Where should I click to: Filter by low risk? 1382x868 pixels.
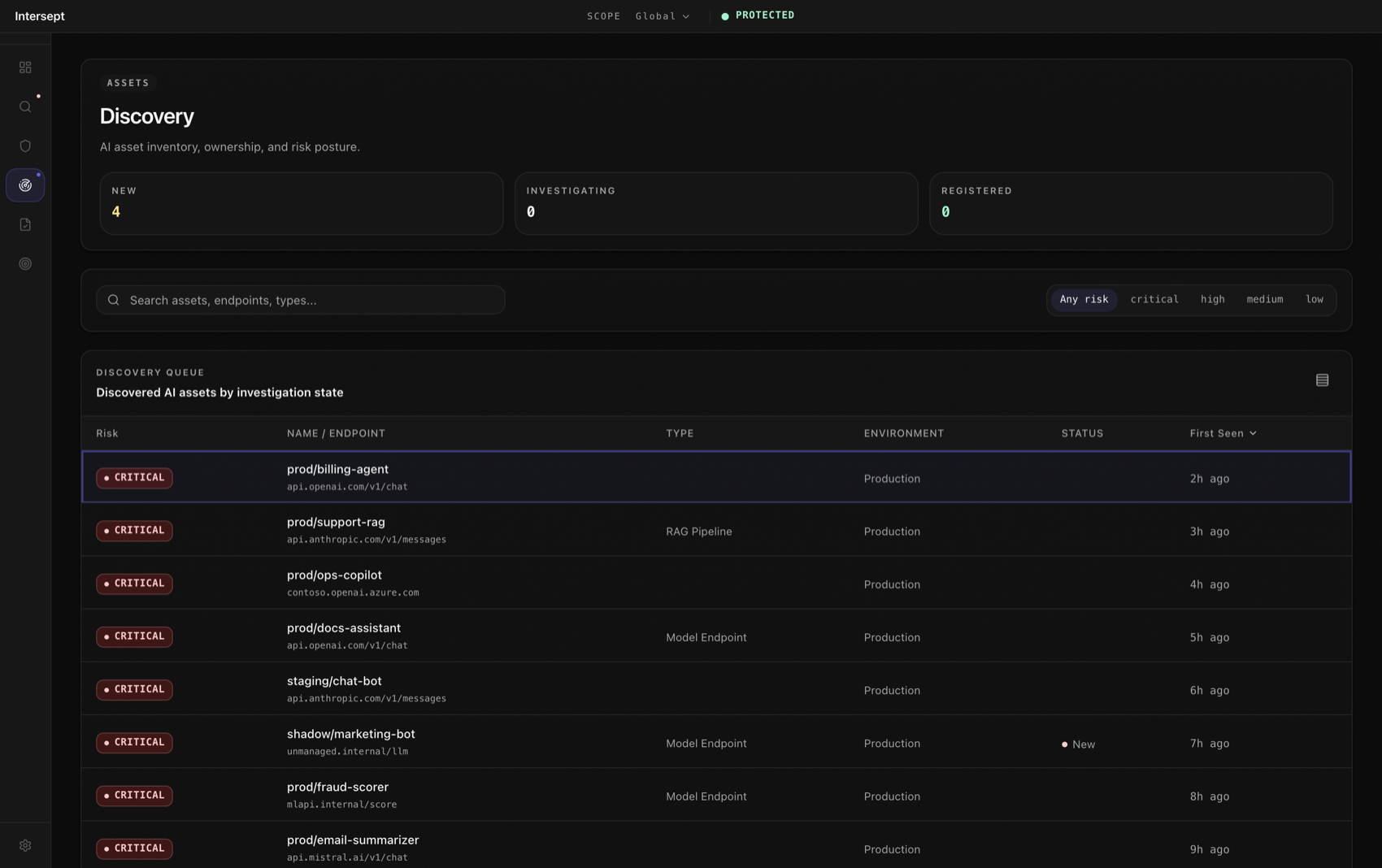point(1315,300)
